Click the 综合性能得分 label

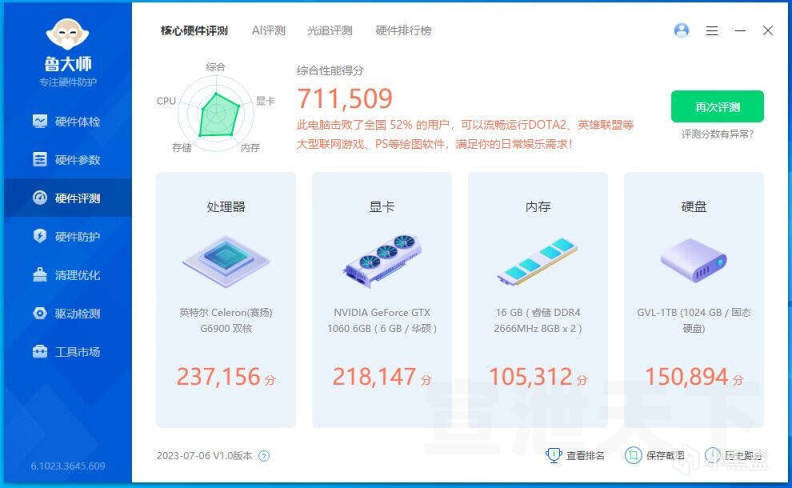(x=330, y=71)
